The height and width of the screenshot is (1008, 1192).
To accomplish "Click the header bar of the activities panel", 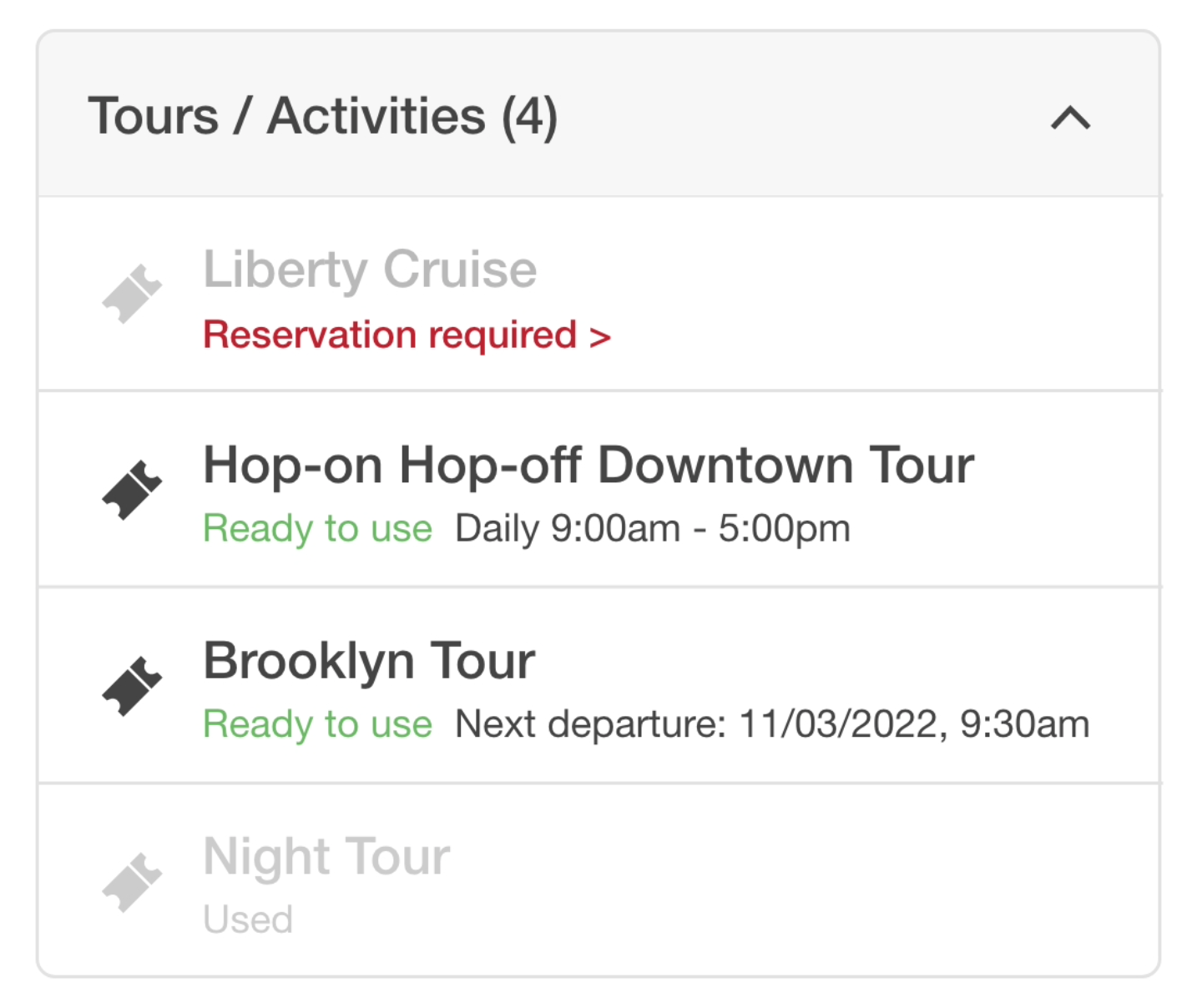I will [x=599, y=114].
